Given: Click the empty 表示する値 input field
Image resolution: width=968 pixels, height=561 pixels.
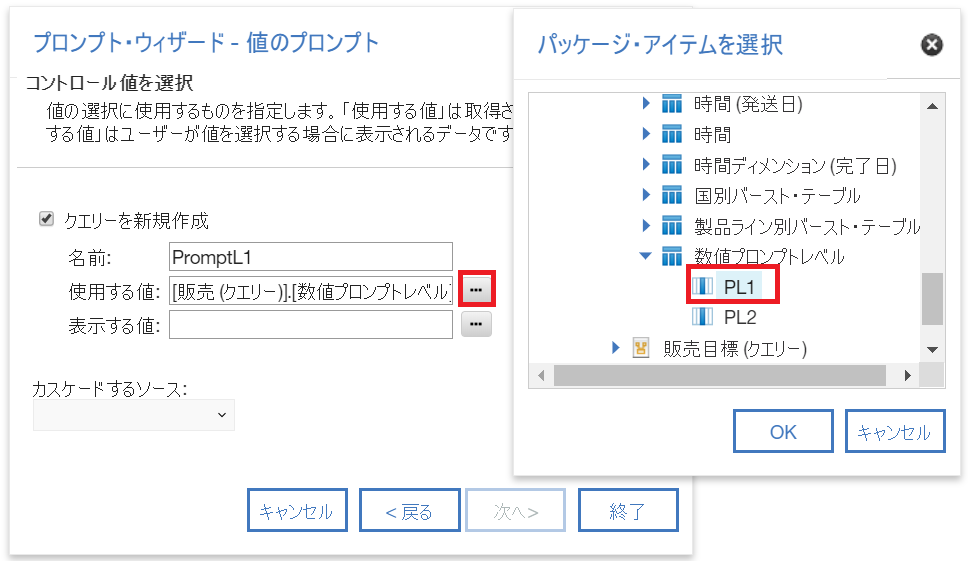Looking at the screenshot, I should pyautogui.click(x=311, y=325).
